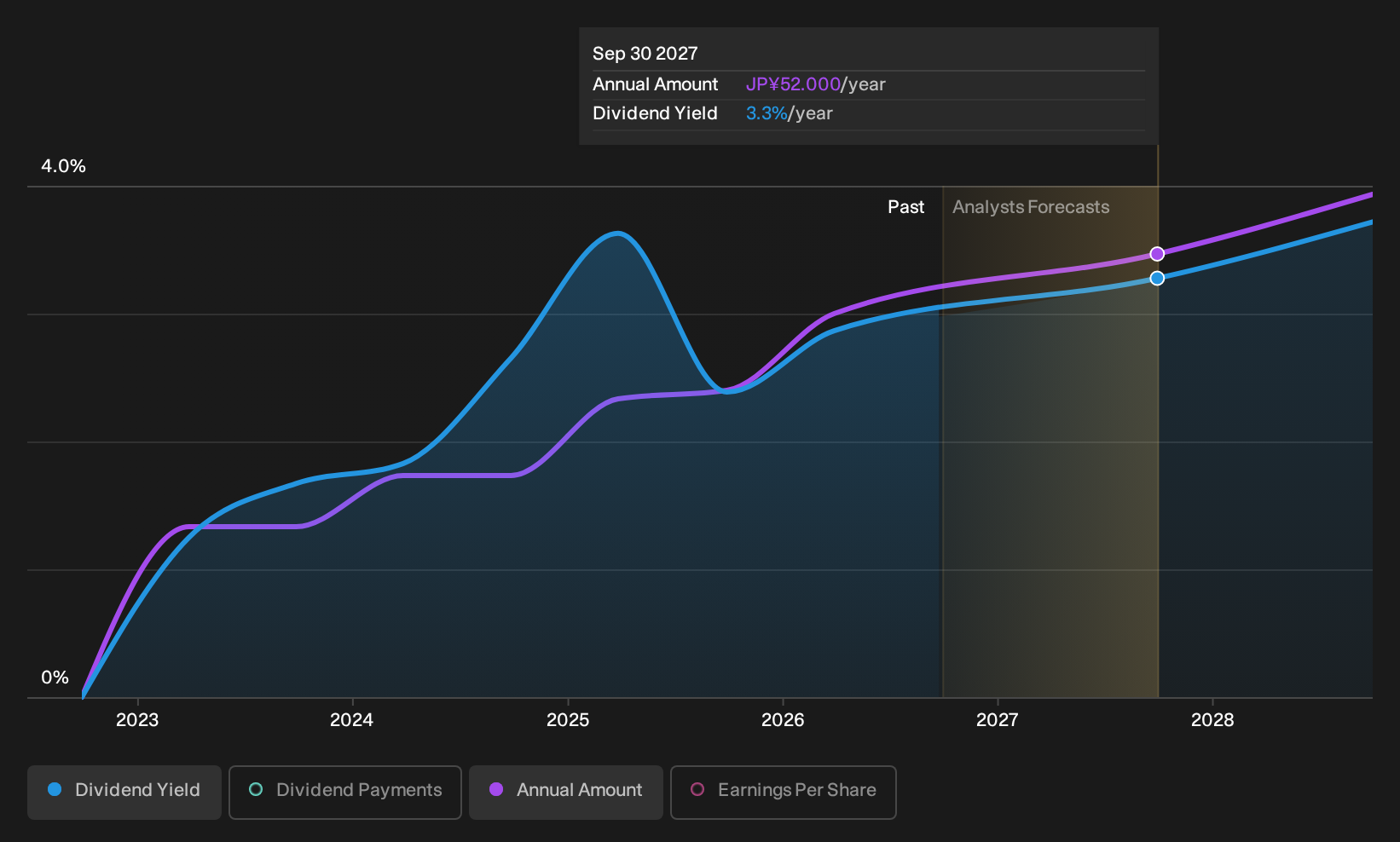1400x842 pixels.
Task: Click the pink Earnings Per Share circle icon
Action: pos(697,789)
